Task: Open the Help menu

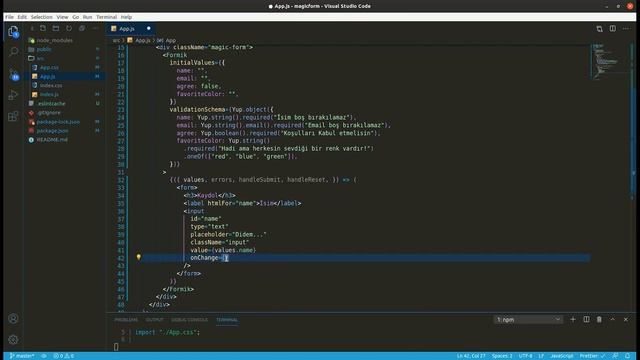Action: [126, 17]
